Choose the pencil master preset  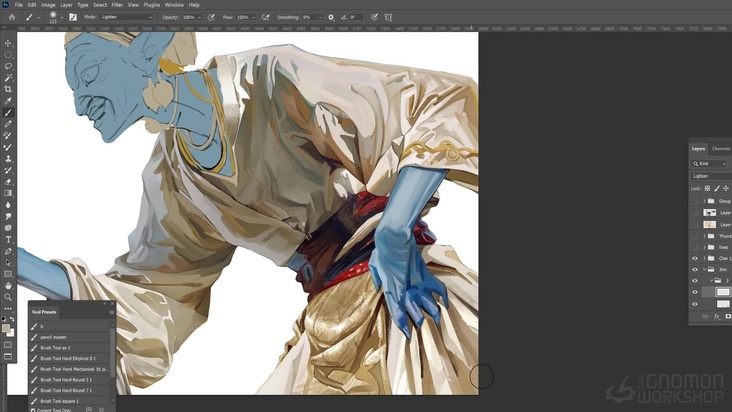(x=70, y=337)
